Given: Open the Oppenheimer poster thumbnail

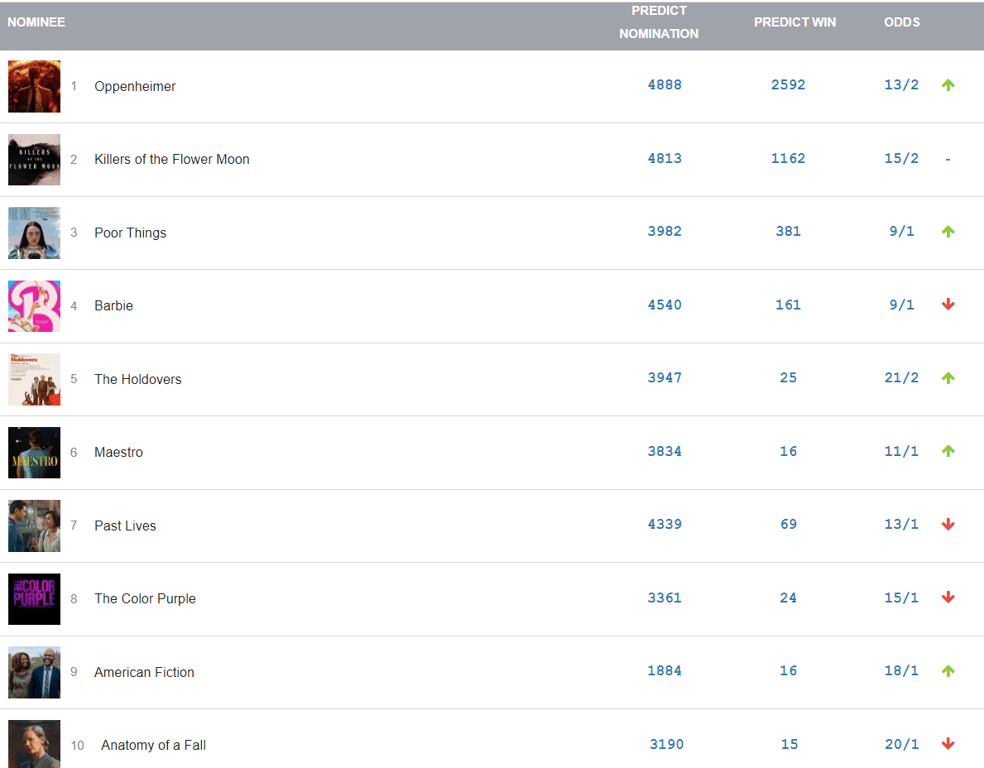Looking at the screenshot, I should [x=34, y=86].
